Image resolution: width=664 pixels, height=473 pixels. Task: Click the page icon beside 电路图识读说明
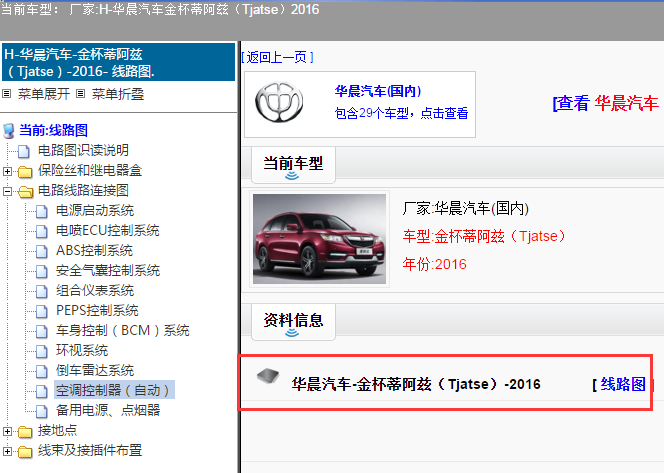tap(24, 151)
